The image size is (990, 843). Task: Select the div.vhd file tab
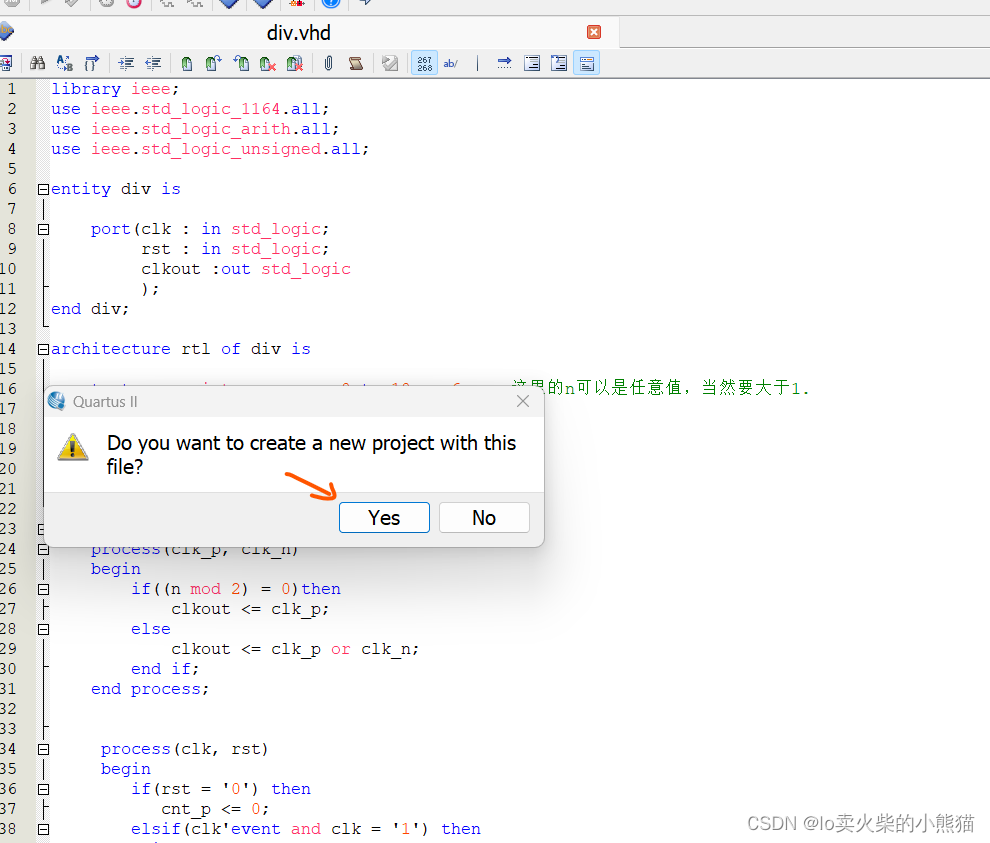pos(298,32)
